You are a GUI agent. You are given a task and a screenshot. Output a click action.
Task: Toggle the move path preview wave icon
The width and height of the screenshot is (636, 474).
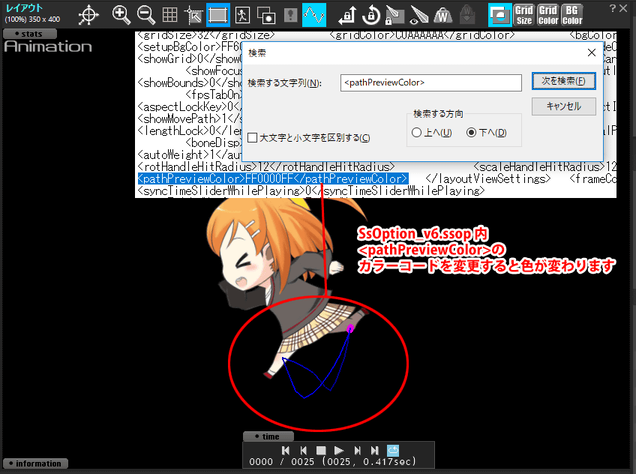pyautogui.click(x=314, y=15)
